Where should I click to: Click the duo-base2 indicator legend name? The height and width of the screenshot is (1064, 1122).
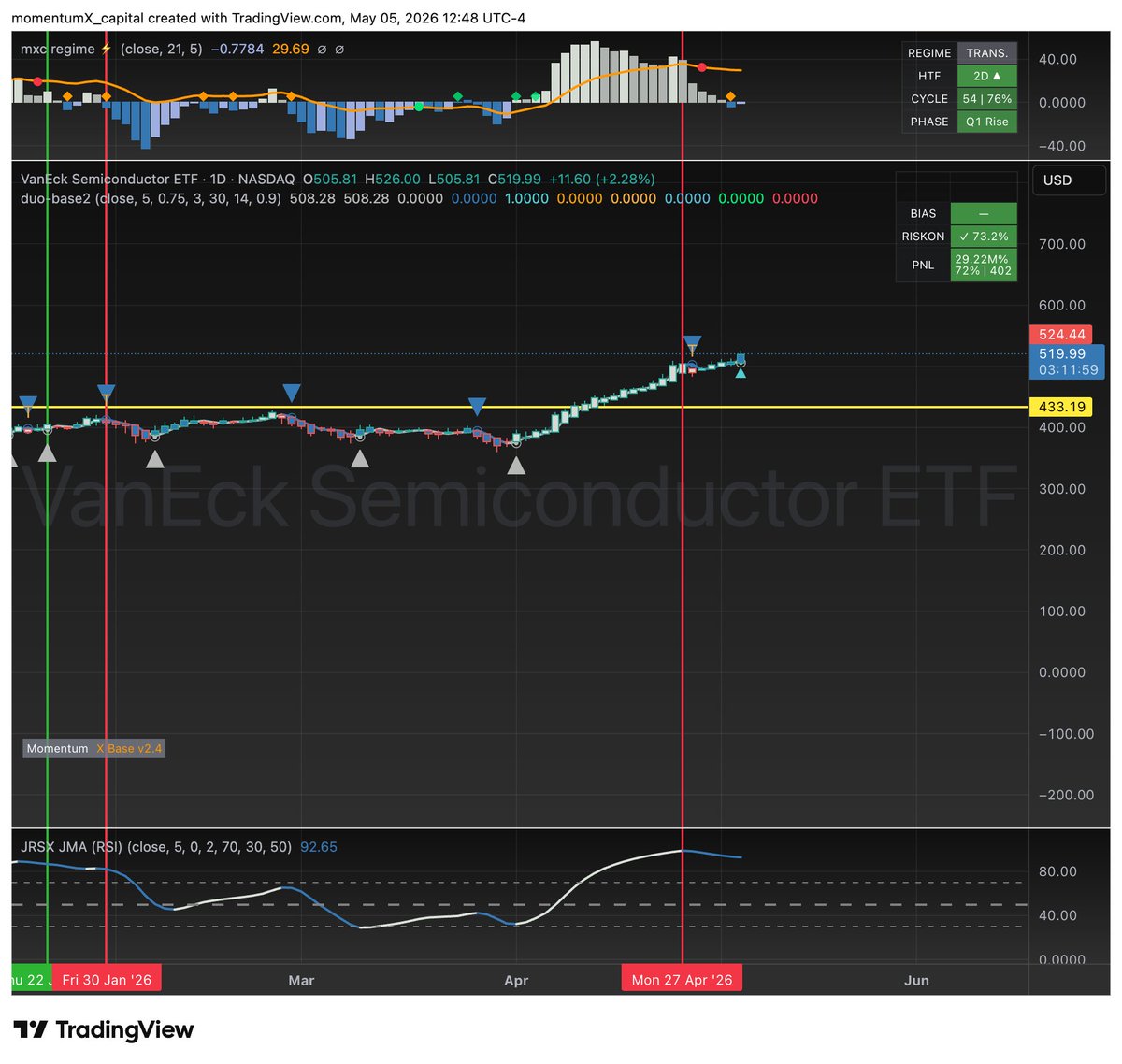(55, 198)
